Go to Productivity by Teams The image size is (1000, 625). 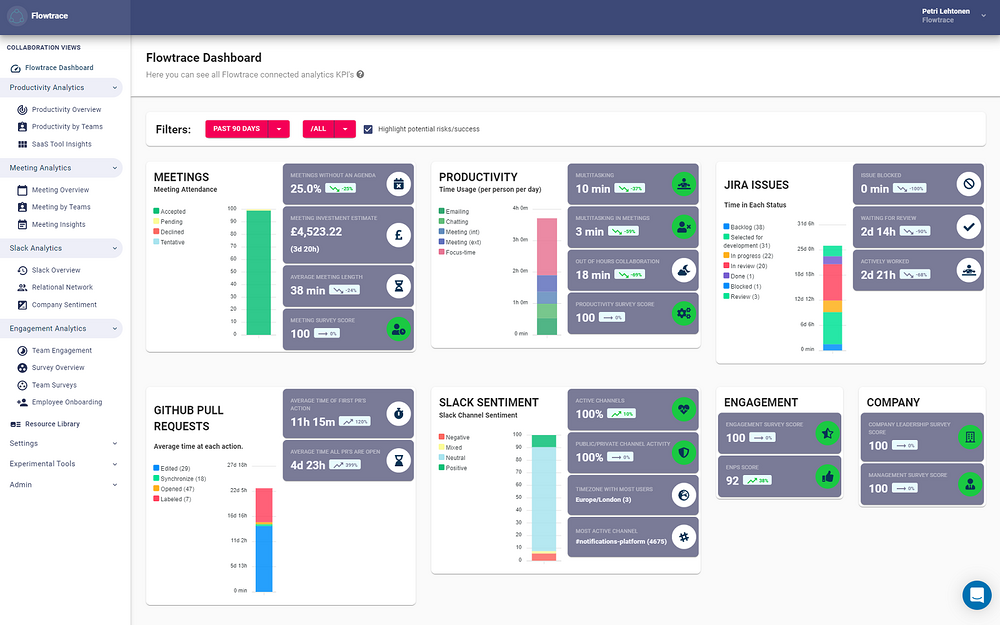pyautogui.click(x=67, y=127)
